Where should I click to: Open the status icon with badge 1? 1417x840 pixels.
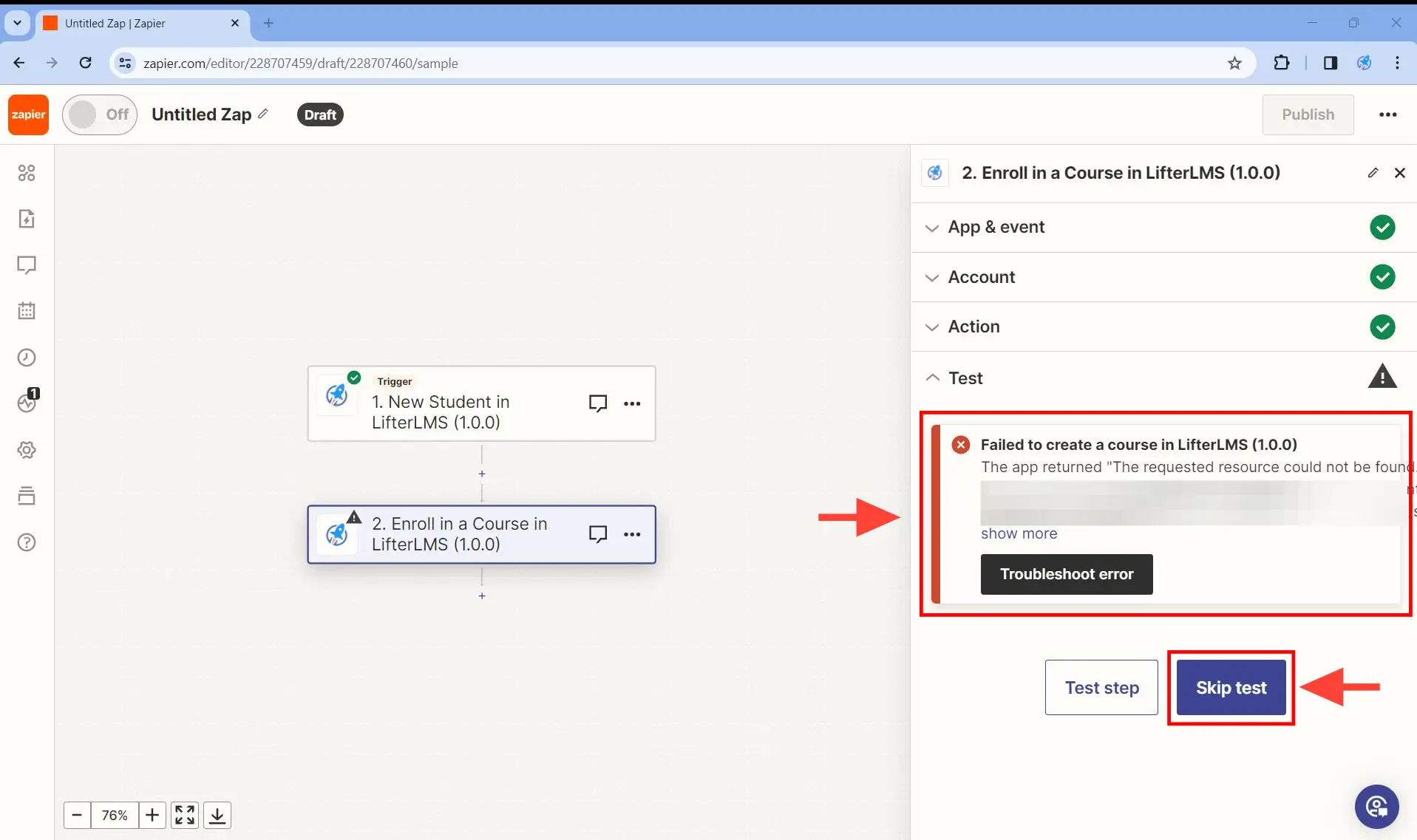tap(27, 402)
